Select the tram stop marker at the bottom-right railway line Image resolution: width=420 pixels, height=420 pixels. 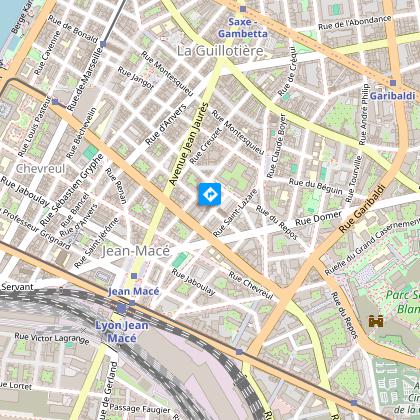point(354,403)
